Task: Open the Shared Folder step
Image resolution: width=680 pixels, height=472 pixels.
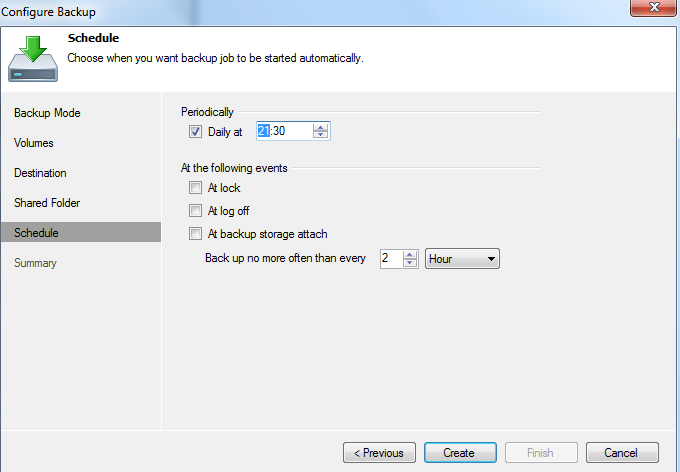Action: pyautogui.click(x=47, y=203)
